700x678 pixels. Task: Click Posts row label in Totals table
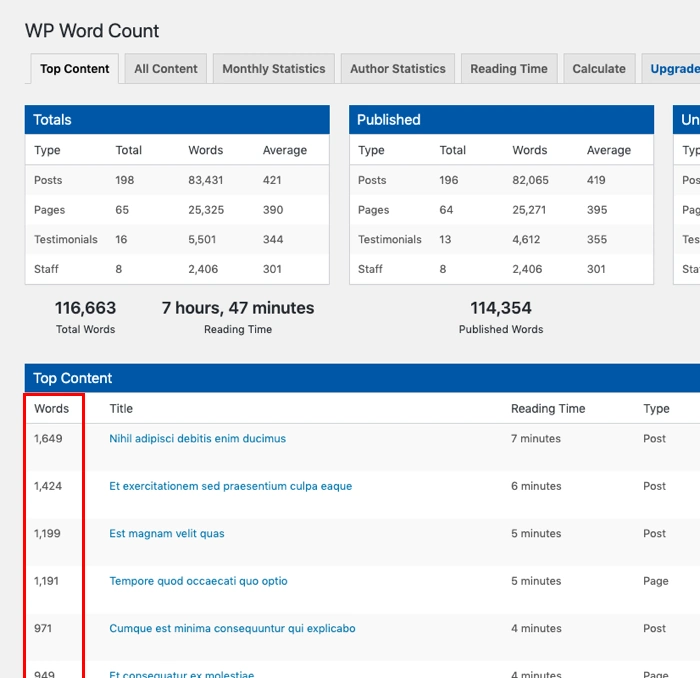pyautogui.click(x=48, y=180)
